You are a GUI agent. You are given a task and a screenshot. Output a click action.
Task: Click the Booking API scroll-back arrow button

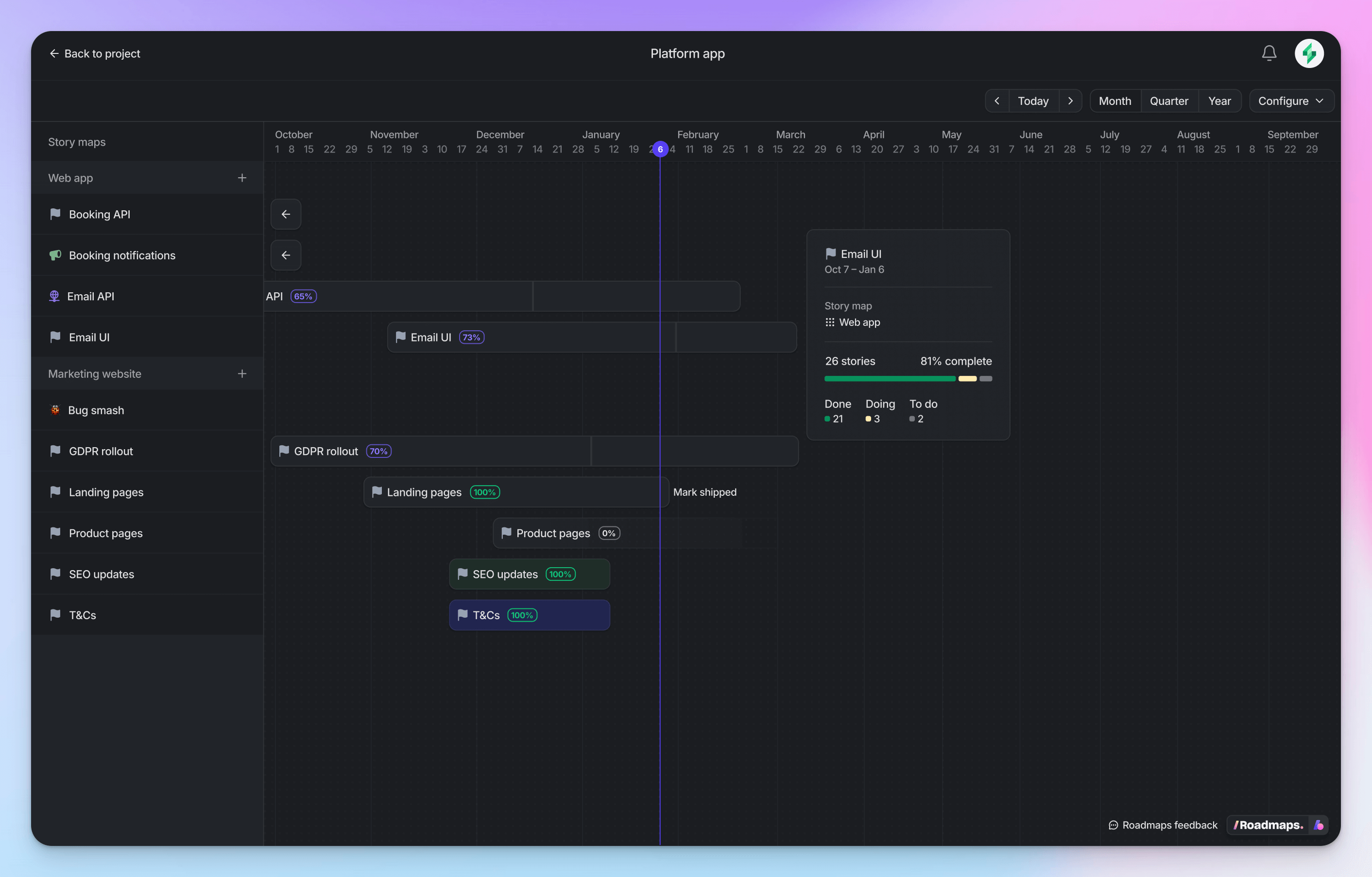286,214
